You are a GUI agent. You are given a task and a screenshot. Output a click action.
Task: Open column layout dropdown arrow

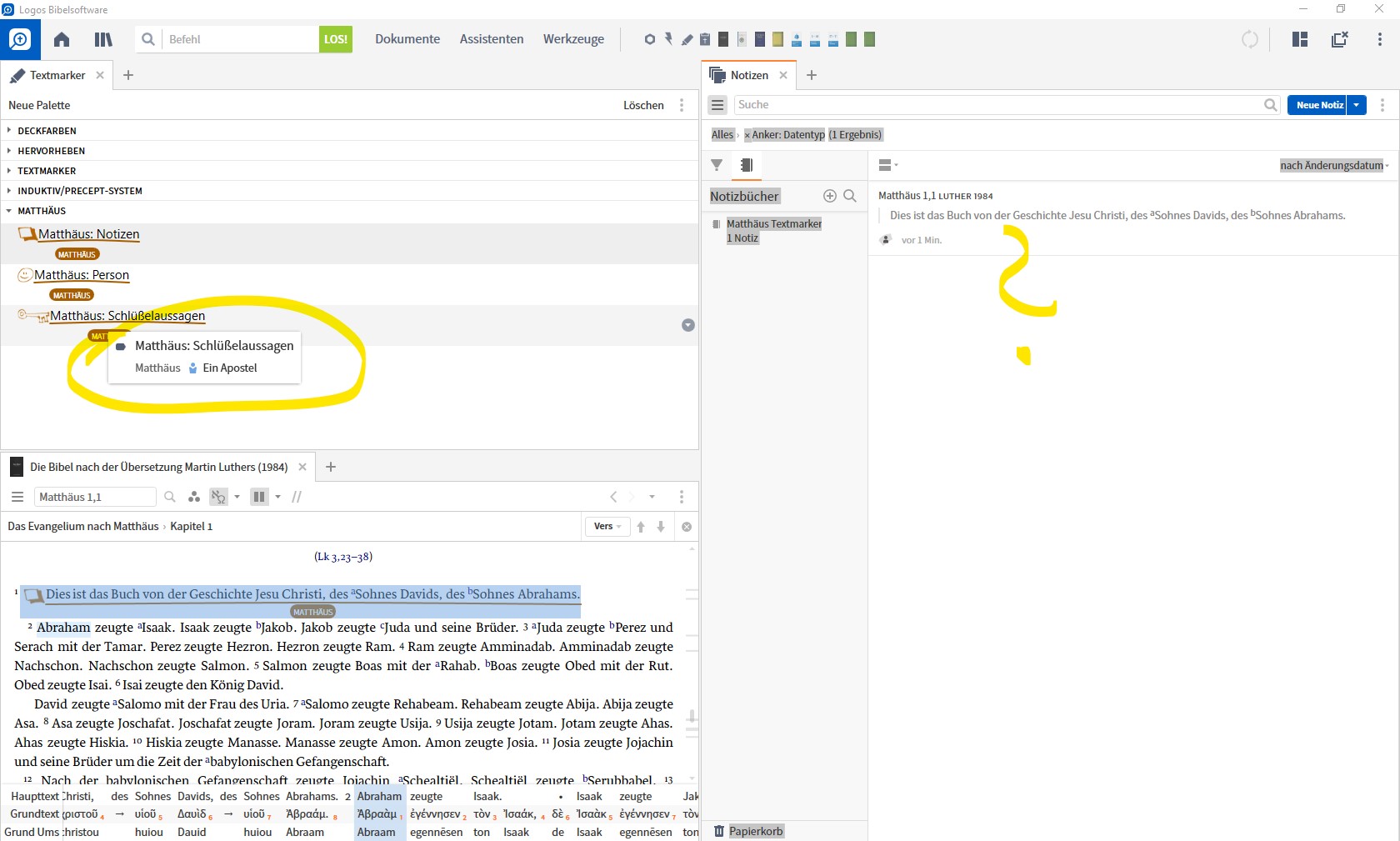(x=278, y=497)
